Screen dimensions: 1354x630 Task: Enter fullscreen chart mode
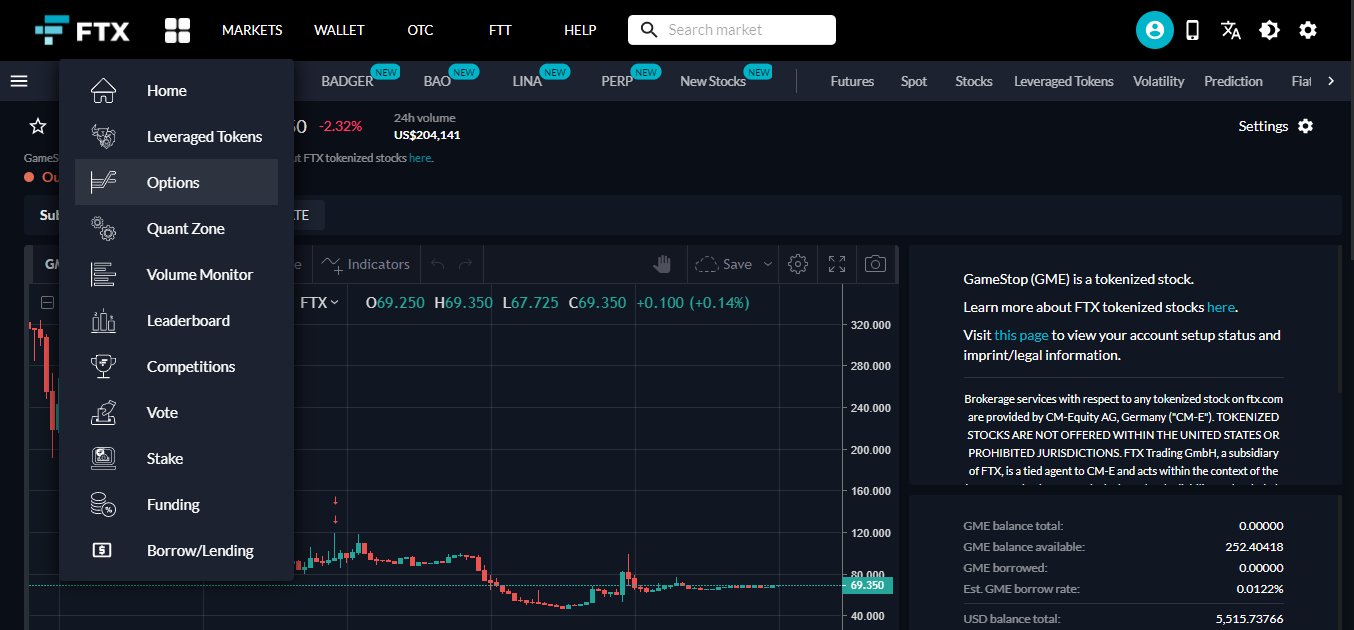click(837, 264)
